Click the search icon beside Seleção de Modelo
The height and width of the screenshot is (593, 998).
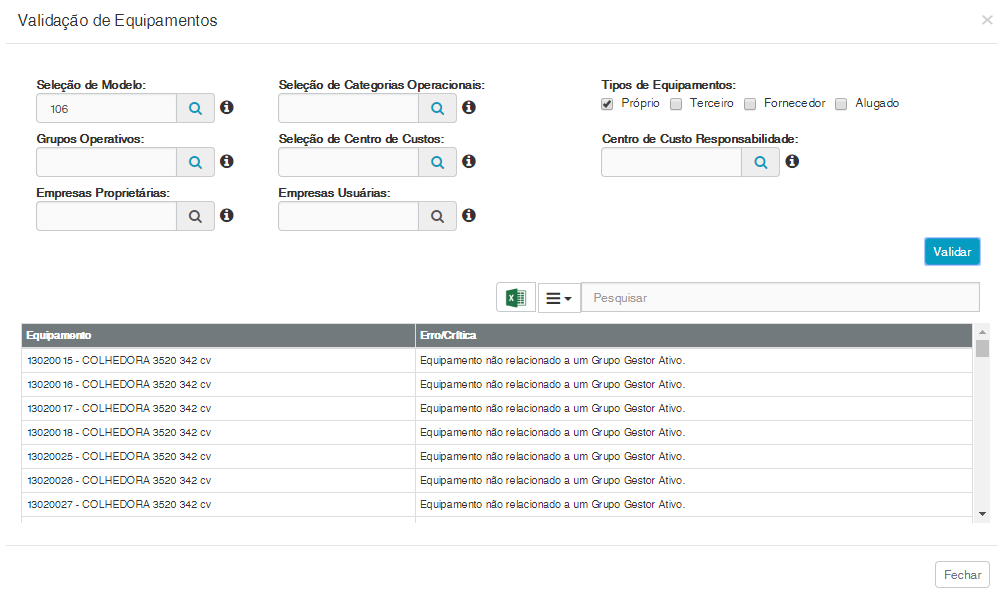coord(196,108)
